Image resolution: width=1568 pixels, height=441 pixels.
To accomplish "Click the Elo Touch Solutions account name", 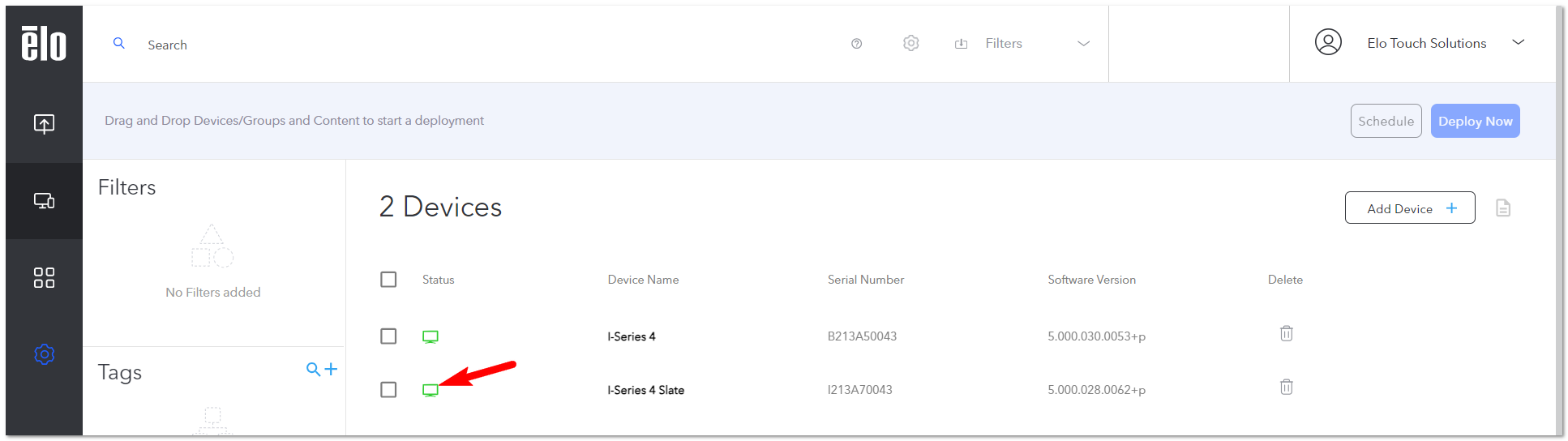I will [x=1427, y=43].
